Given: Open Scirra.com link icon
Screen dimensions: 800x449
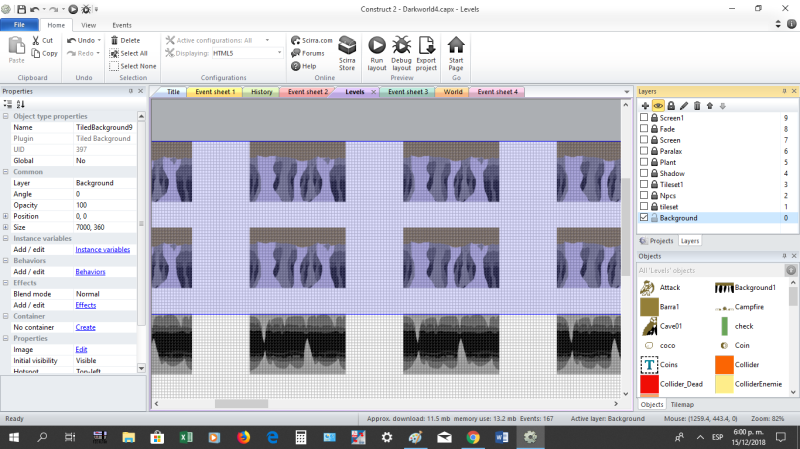Looking at the screenshot, I should click(x=295, y=40).
